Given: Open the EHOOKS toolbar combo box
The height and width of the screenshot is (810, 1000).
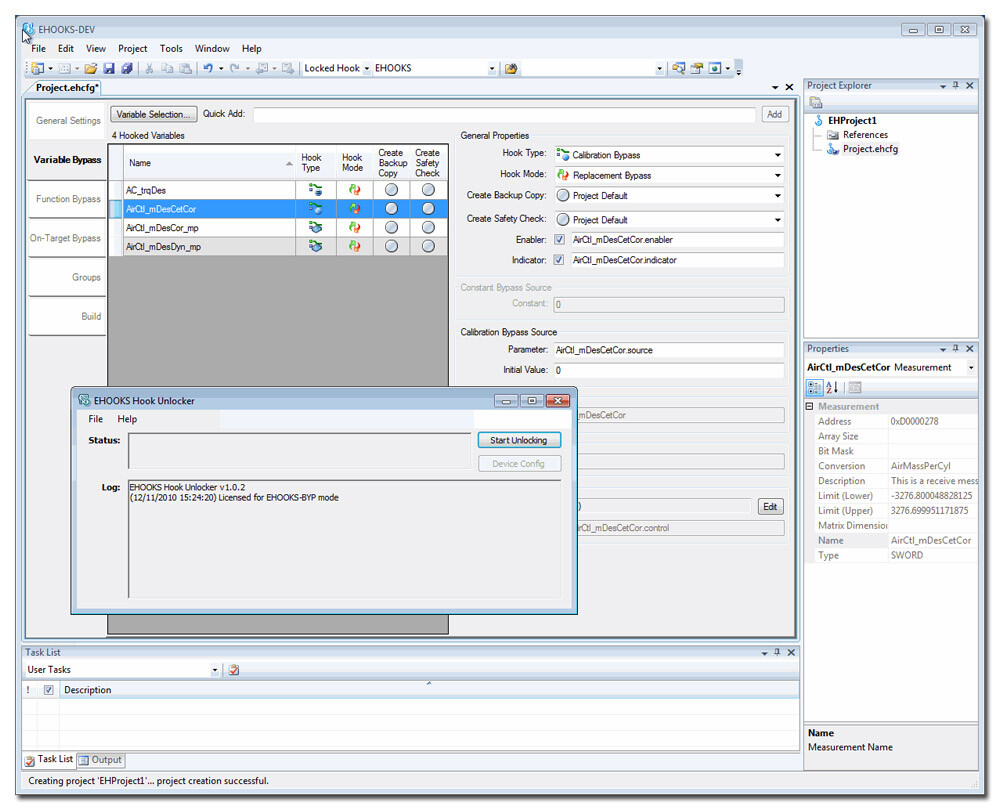Looking at the screenshot, I should coord(492,68).
